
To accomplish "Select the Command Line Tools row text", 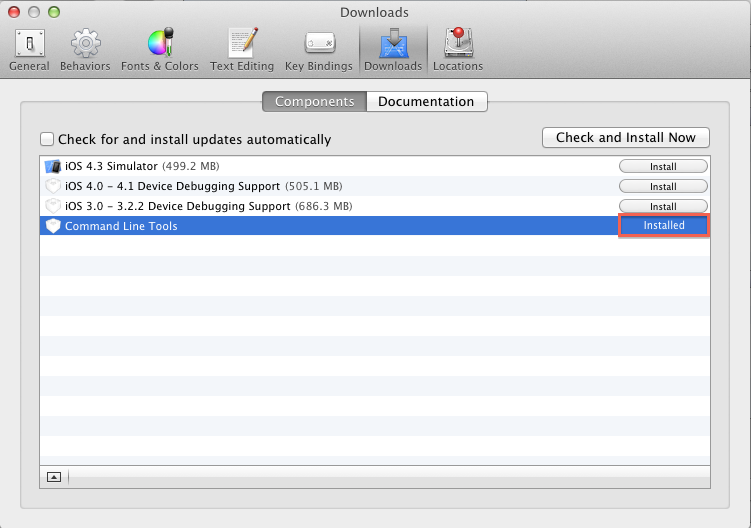I will coord(121,226).
